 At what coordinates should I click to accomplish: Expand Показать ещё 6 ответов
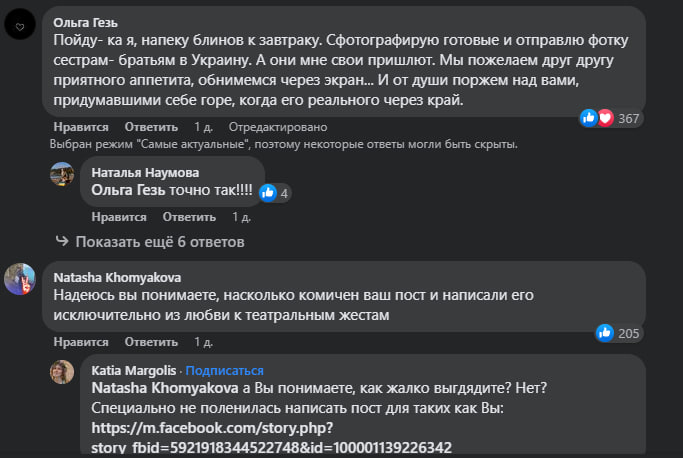(x=159, y=242)
